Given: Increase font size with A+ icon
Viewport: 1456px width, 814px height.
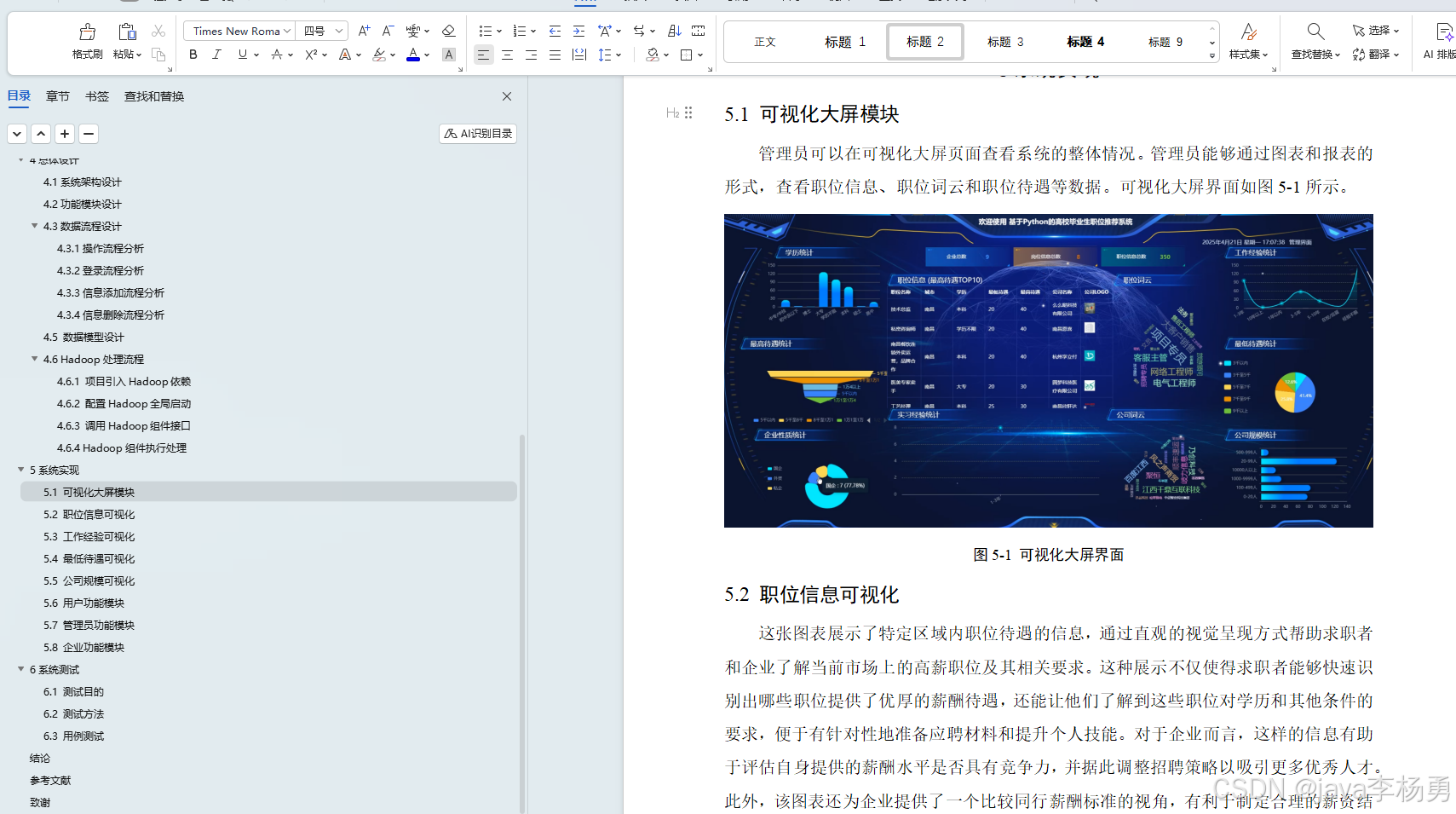Looking at the screenshot, I should [x=364, y=31].
